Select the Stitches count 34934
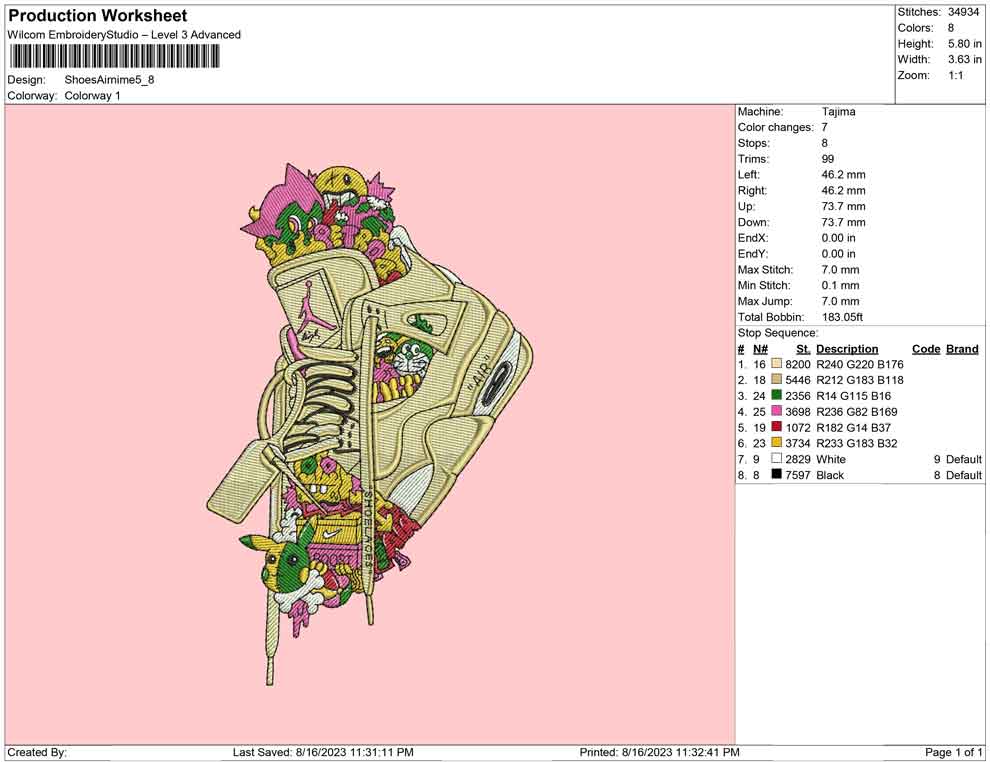The height and width of the screenshot is (762, 990). 964,12
